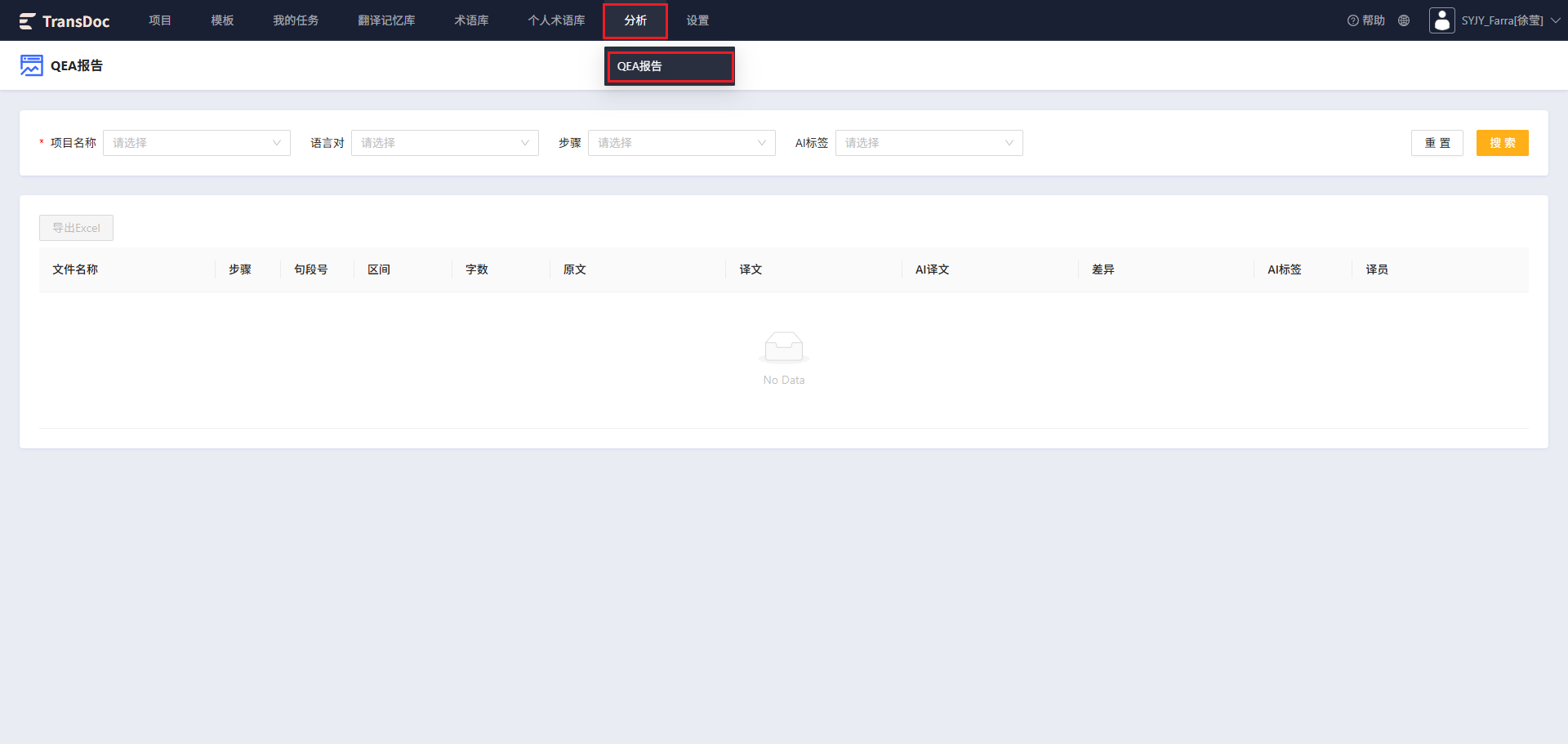Open the 分析 menu
Screen dimensions: 1568x744
(x=635, y=20)
